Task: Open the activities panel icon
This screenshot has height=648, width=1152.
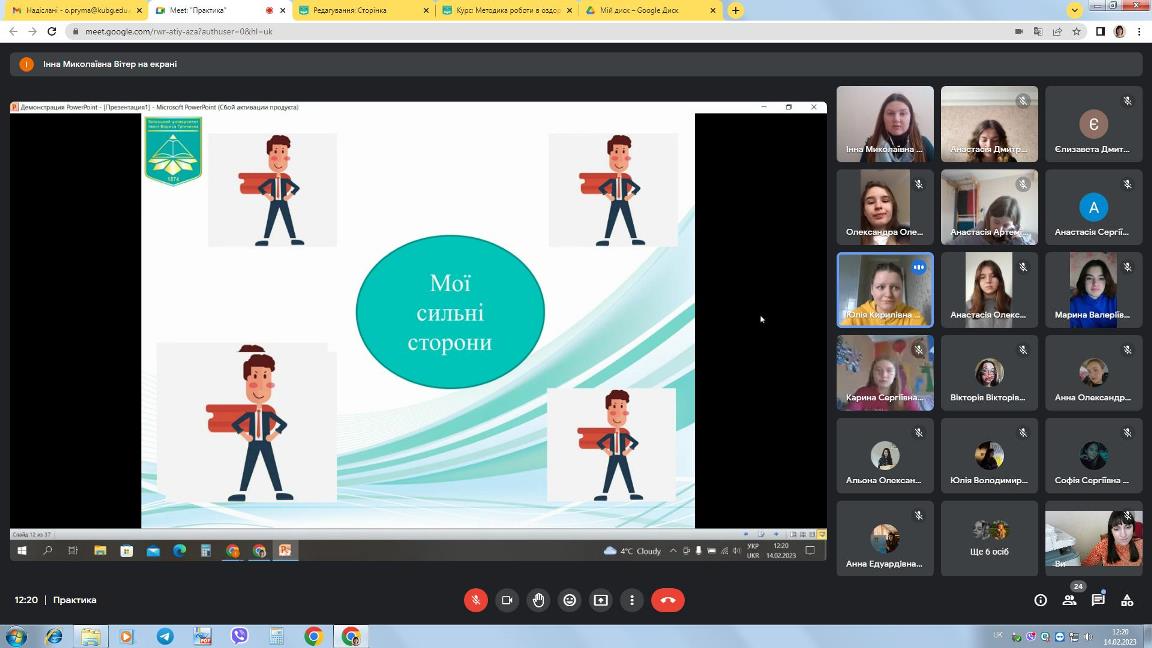Action: [1127, 600]
